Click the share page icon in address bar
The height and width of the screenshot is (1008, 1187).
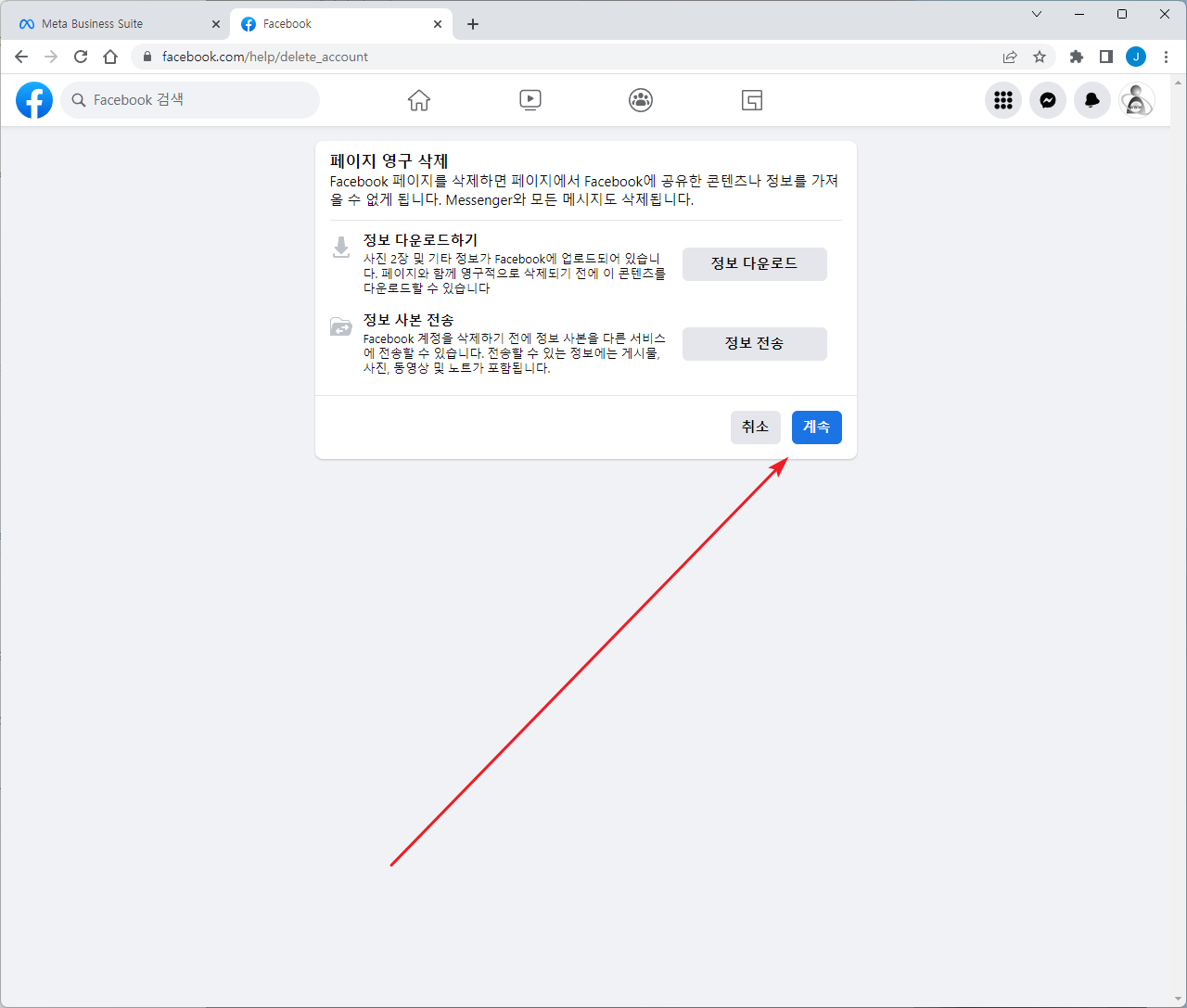pyautogui.click(x=1010, y=57)
